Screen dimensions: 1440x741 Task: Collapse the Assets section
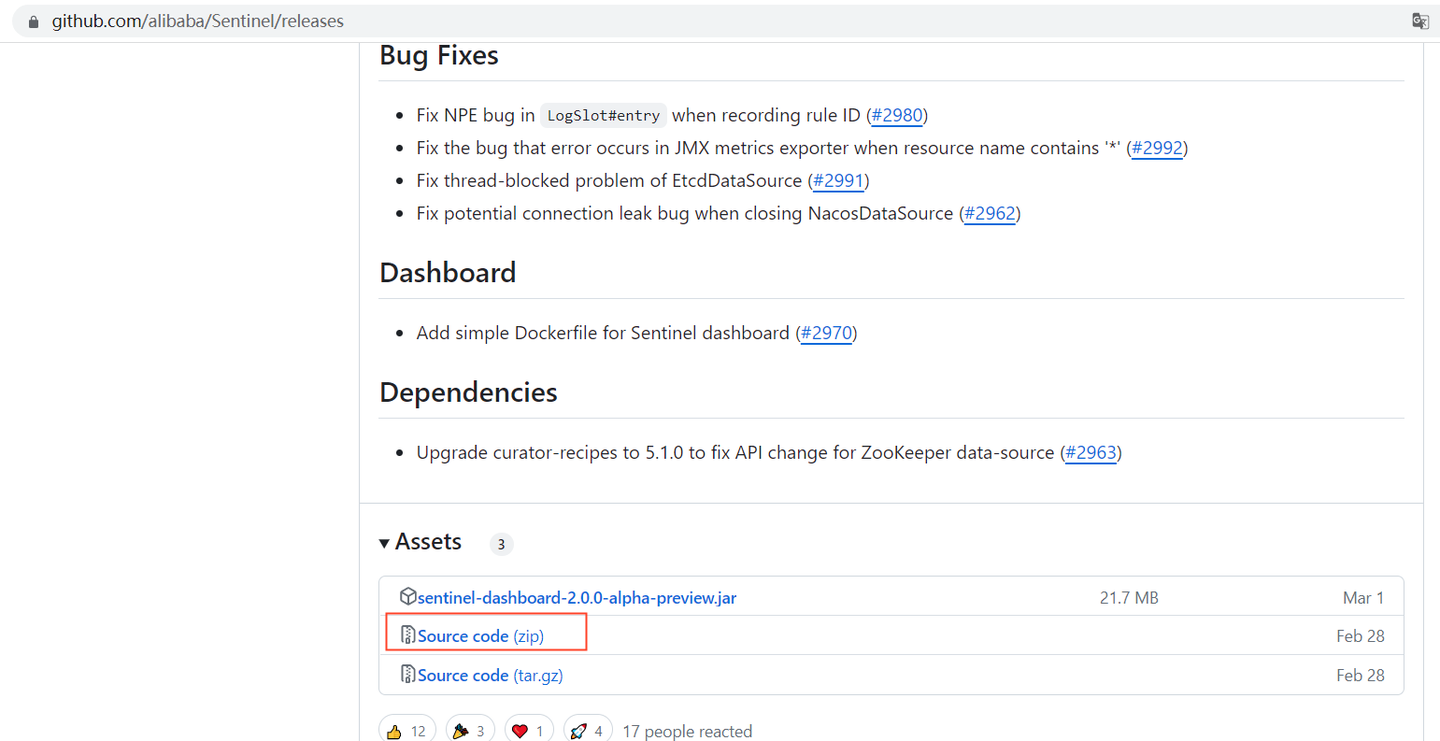click(x=384, y=543)
